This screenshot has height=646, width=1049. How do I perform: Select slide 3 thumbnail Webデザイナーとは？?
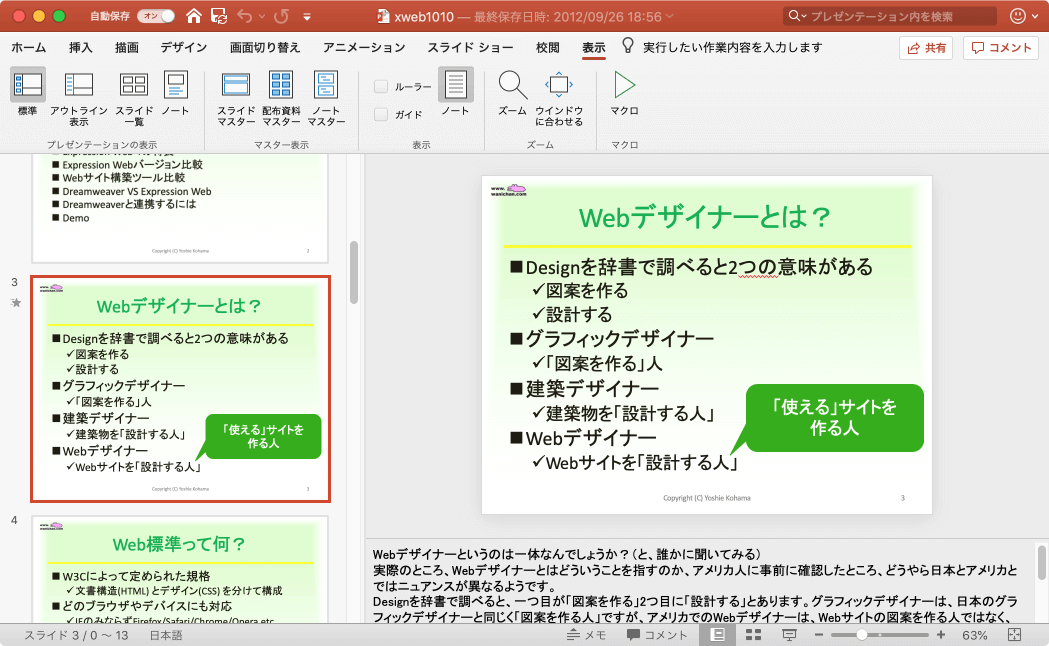tap(181, 389)
